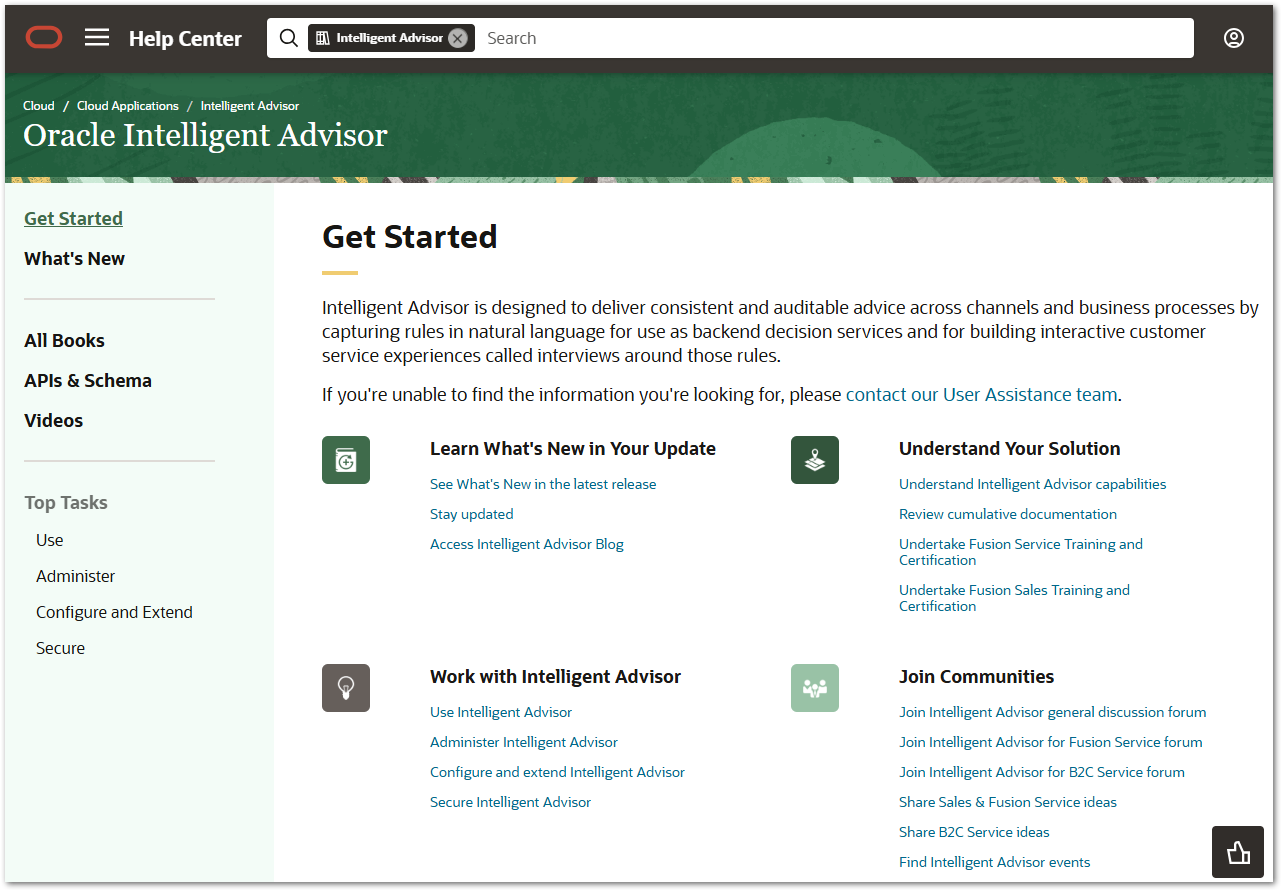Select the Administer top task
1282x891 pixels.
coord(76,576)
